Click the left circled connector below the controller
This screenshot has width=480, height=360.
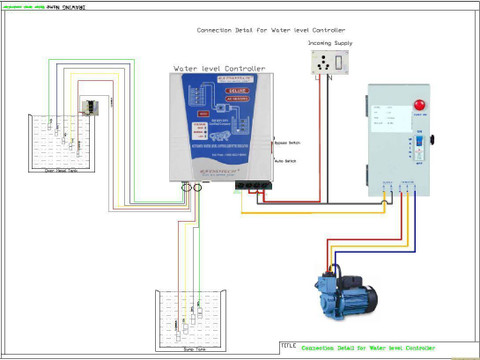186,188
